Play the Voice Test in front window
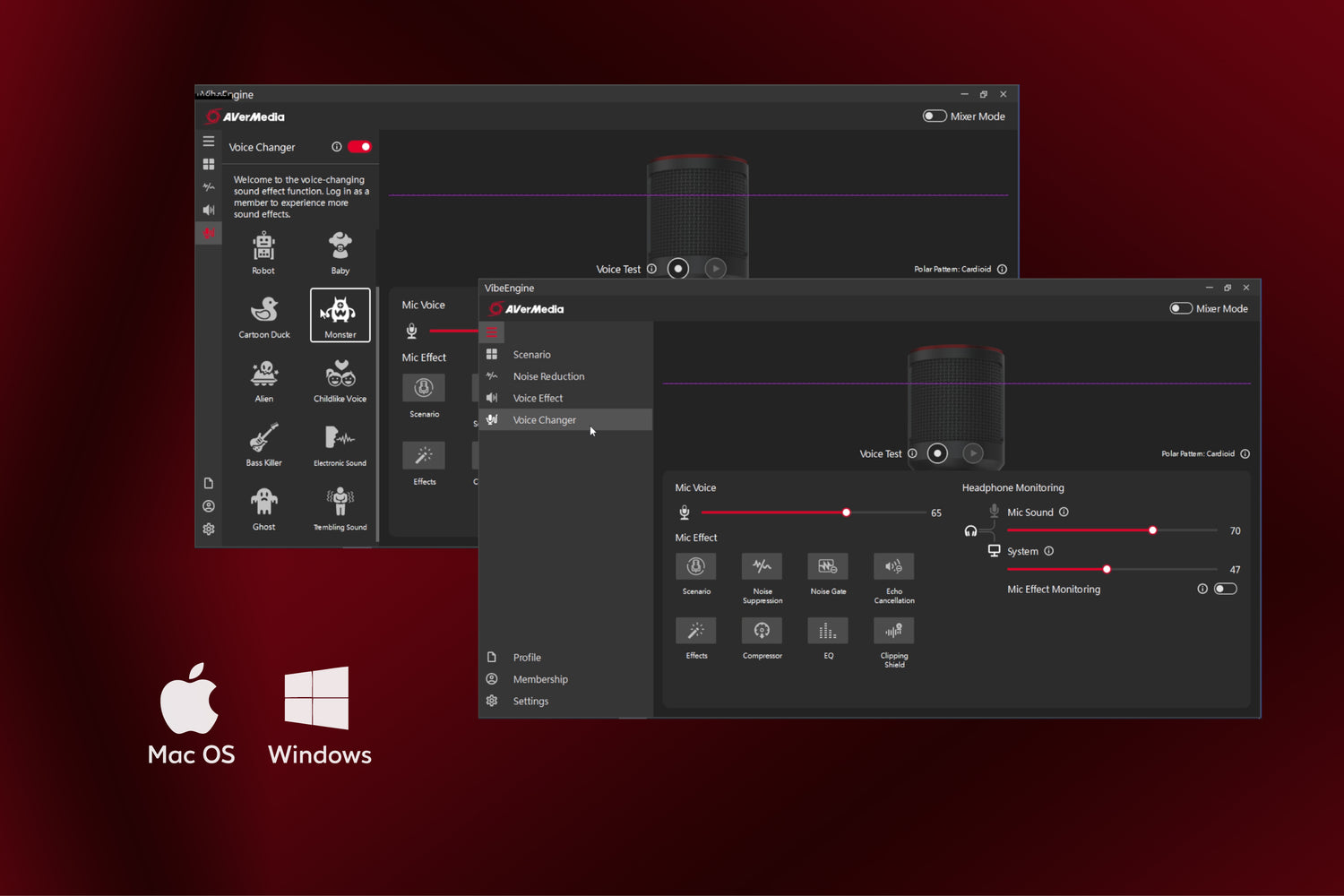The image size is (1344, 896). click(x=973, y=453)
